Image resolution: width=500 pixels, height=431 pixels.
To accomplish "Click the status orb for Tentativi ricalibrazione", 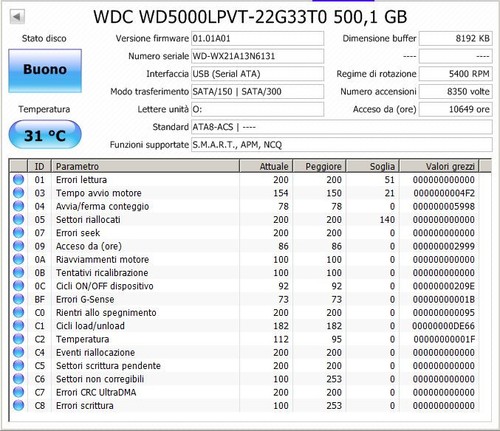I will (x=19, y=272).
